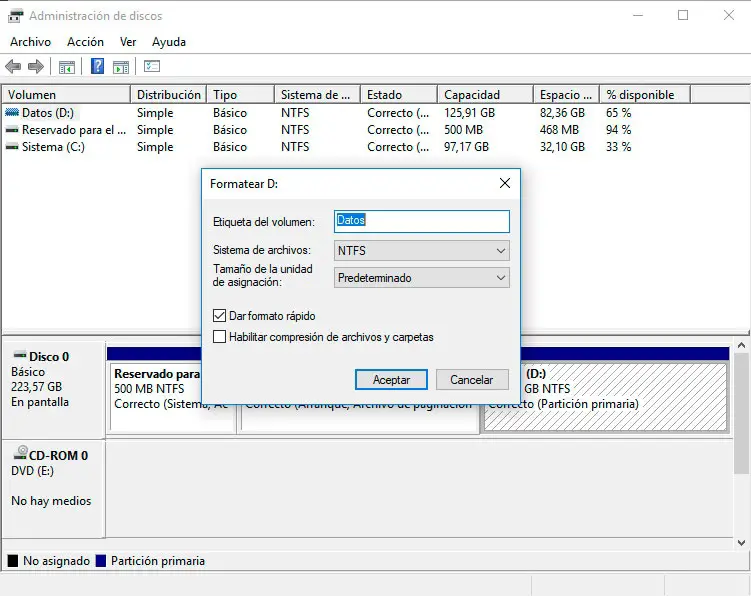Sort by the Volumen column header
Image resolution: width=751 pixels, height=596 pixels.
[66, 94]
